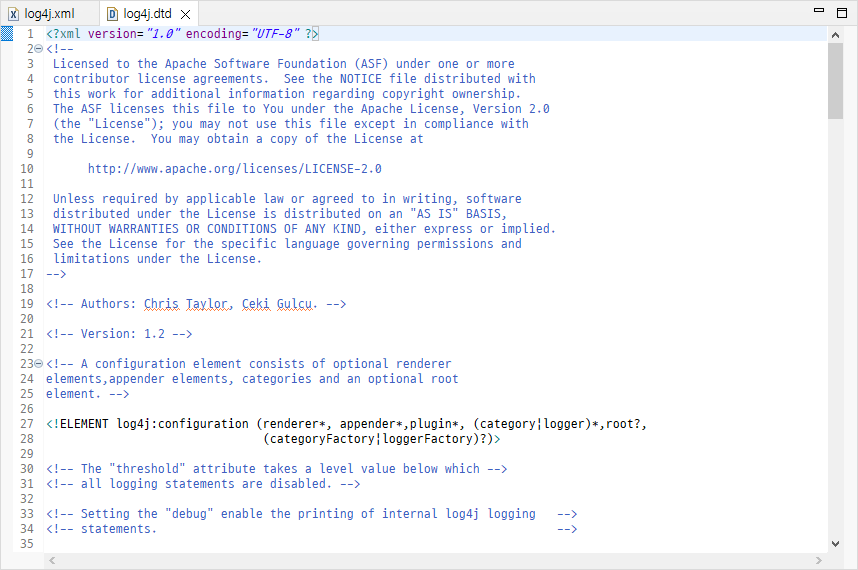Screen dimensions: 858x570
Task: Click the 'A configuration element consists' comment
Action: 249,364
